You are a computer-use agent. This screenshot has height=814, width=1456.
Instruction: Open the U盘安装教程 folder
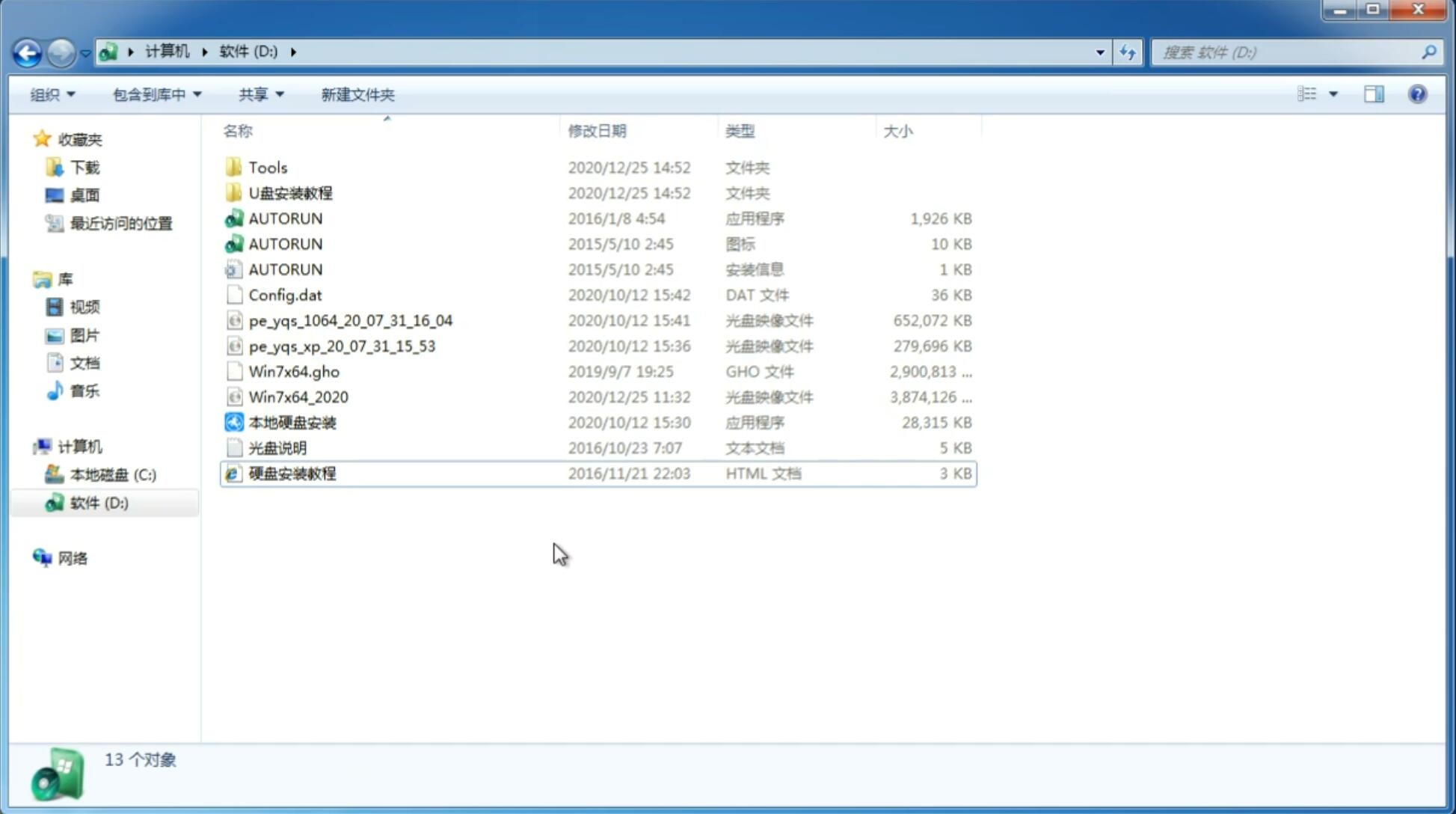click(291, 192)
